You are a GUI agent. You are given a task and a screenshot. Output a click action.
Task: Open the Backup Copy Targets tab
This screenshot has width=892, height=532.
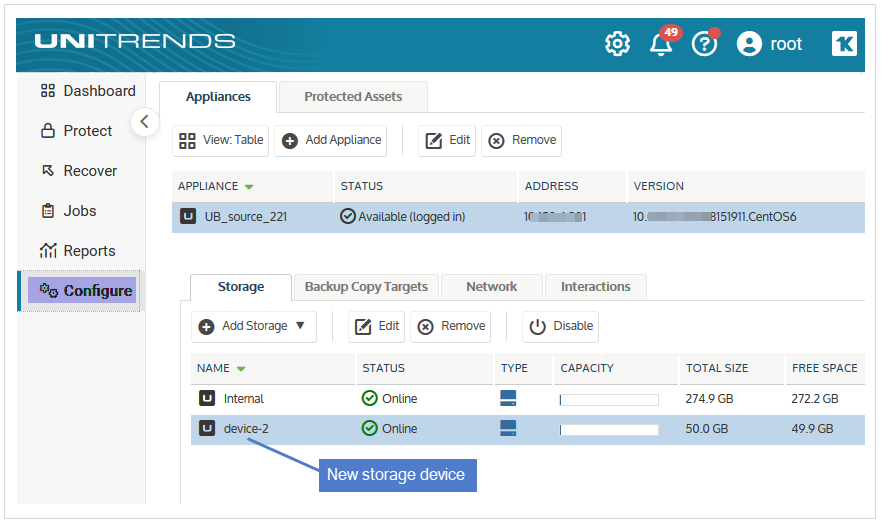pos(366,287)
